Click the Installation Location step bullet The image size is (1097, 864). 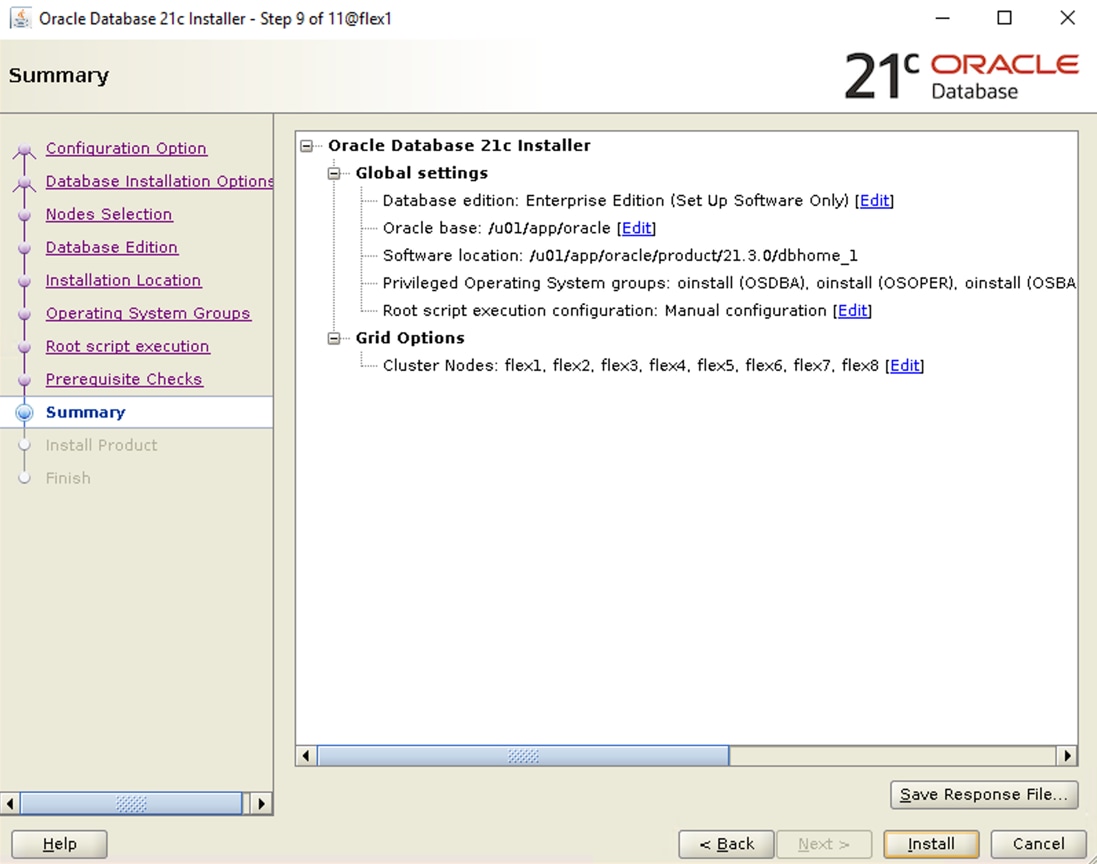(24, 281)
